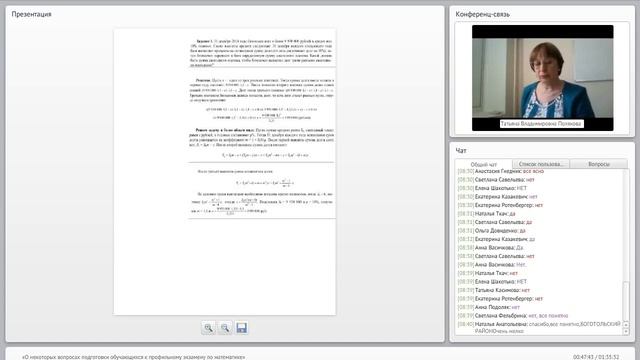Select message Ольга Довиденко: да
640x360 pixels.
pos(491,231)
